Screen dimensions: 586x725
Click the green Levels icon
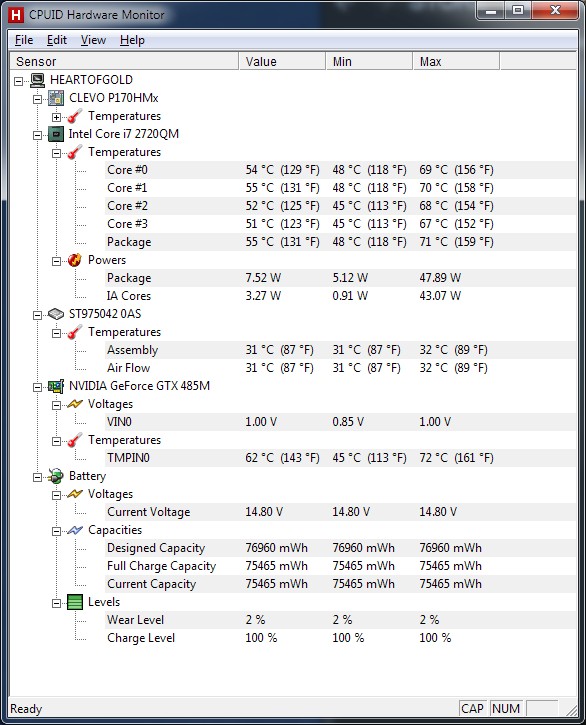click(x=75, y=602)
